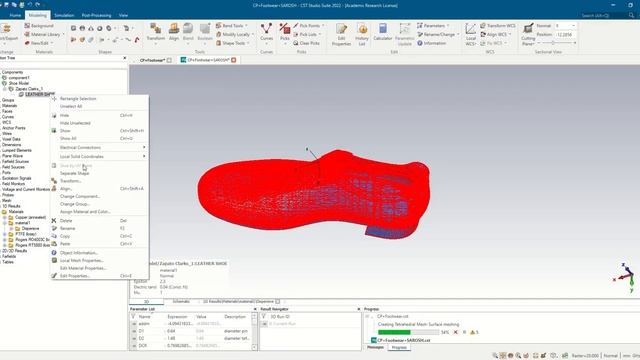
Task: Collapse the Zapato Clarks_1 tree node
Action: pos(5,89)
